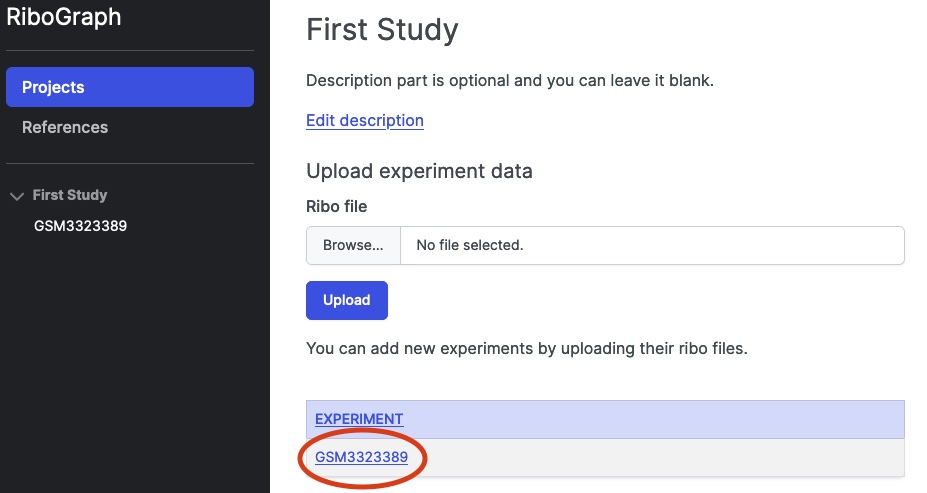
Task: Click the blue Upload button
Action: tap(347, 300)
